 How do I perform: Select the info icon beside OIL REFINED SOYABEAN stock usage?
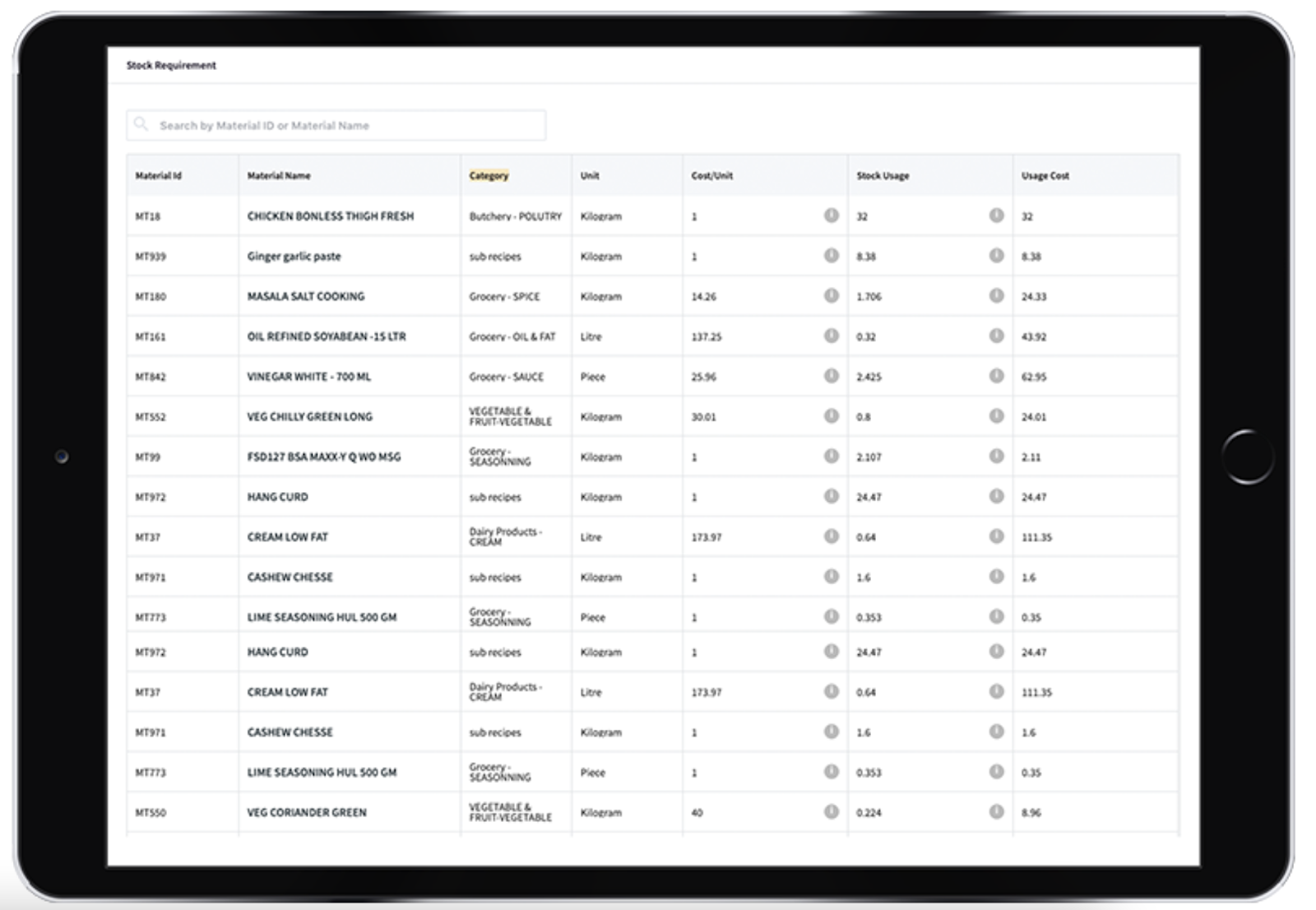pos(996,336)
